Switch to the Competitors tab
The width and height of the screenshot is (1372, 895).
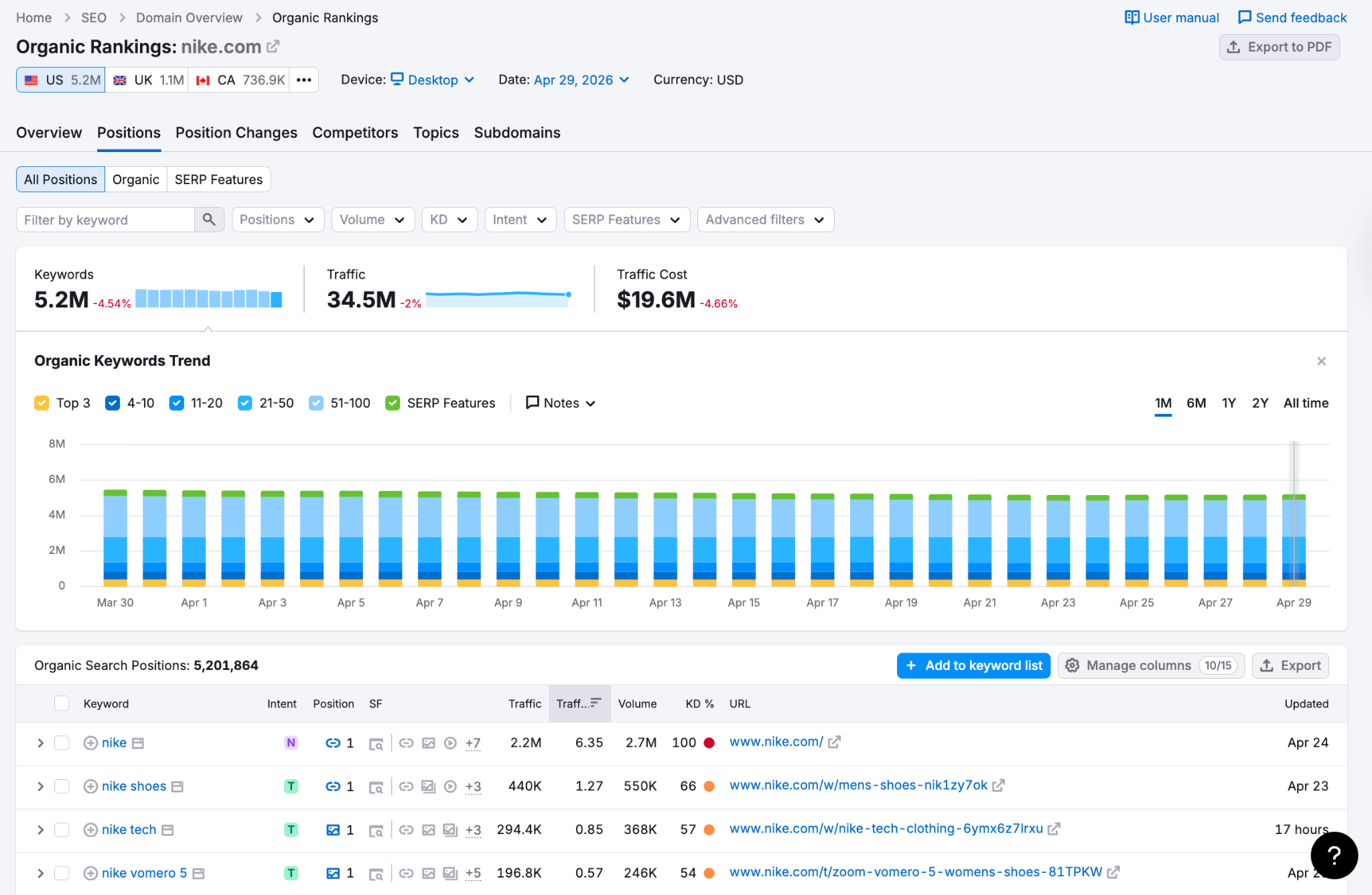tap(355, 133)
